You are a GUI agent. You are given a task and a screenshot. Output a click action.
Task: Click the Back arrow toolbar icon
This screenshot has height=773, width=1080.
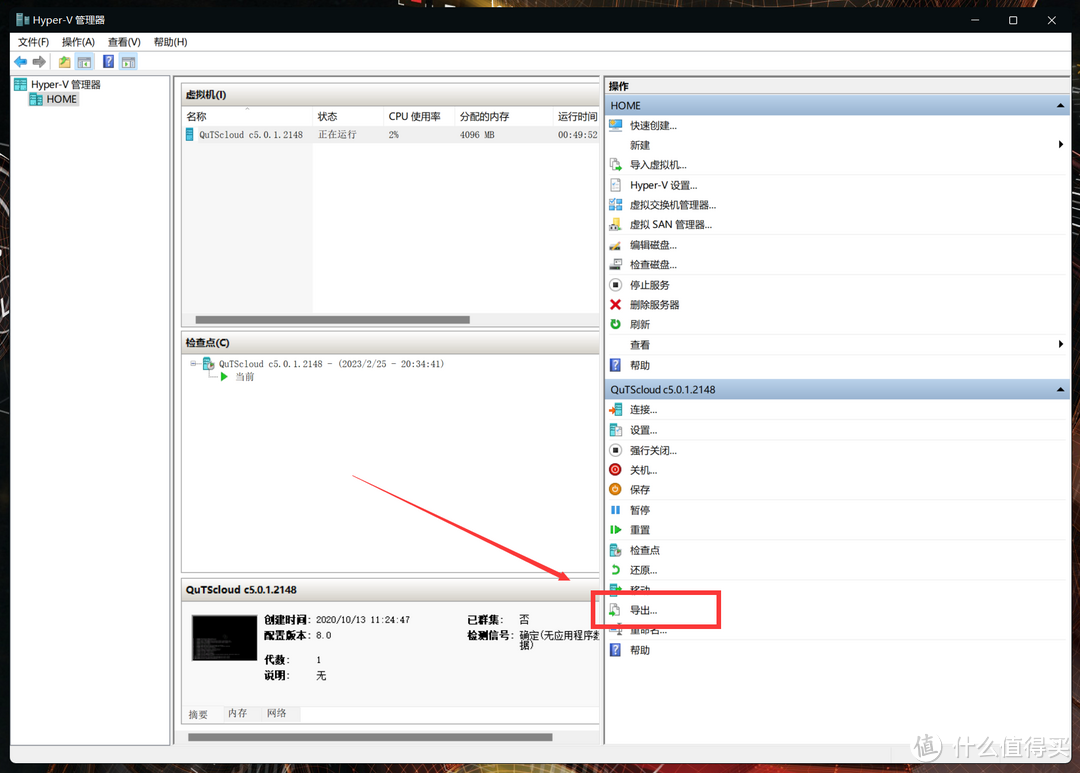tap(21, 62)
